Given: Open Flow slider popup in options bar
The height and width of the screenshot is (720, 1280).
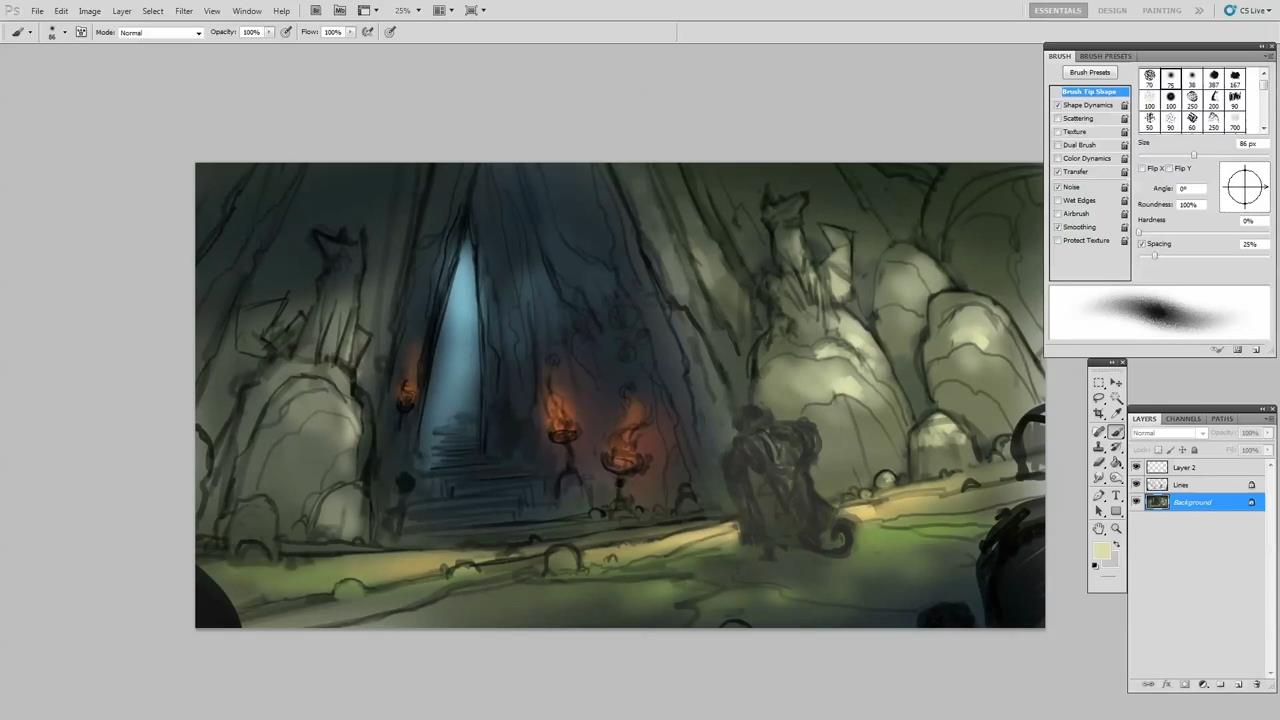Looking at the screenshot, I should pyautogui.click(x=350, y=32).
